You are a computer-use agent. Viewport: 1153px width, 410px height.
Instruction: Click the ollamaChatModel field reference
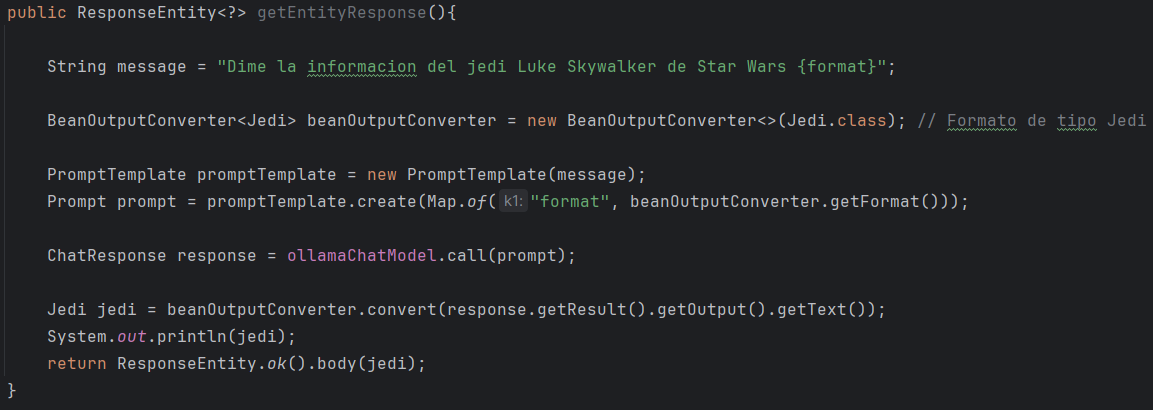[x=361, y=255]
